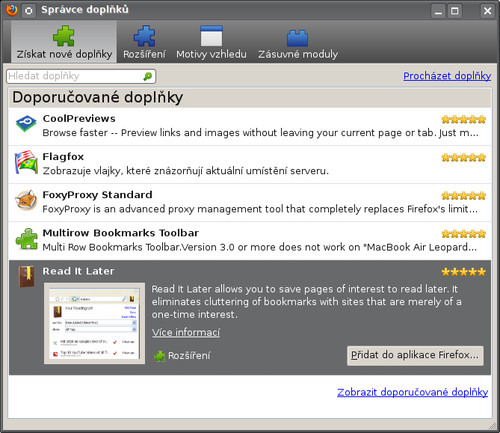Image resolution: width=500 pixels, height=433 pixels.
Task: Click the pin button in the title bar
Action: pos(29,11)
